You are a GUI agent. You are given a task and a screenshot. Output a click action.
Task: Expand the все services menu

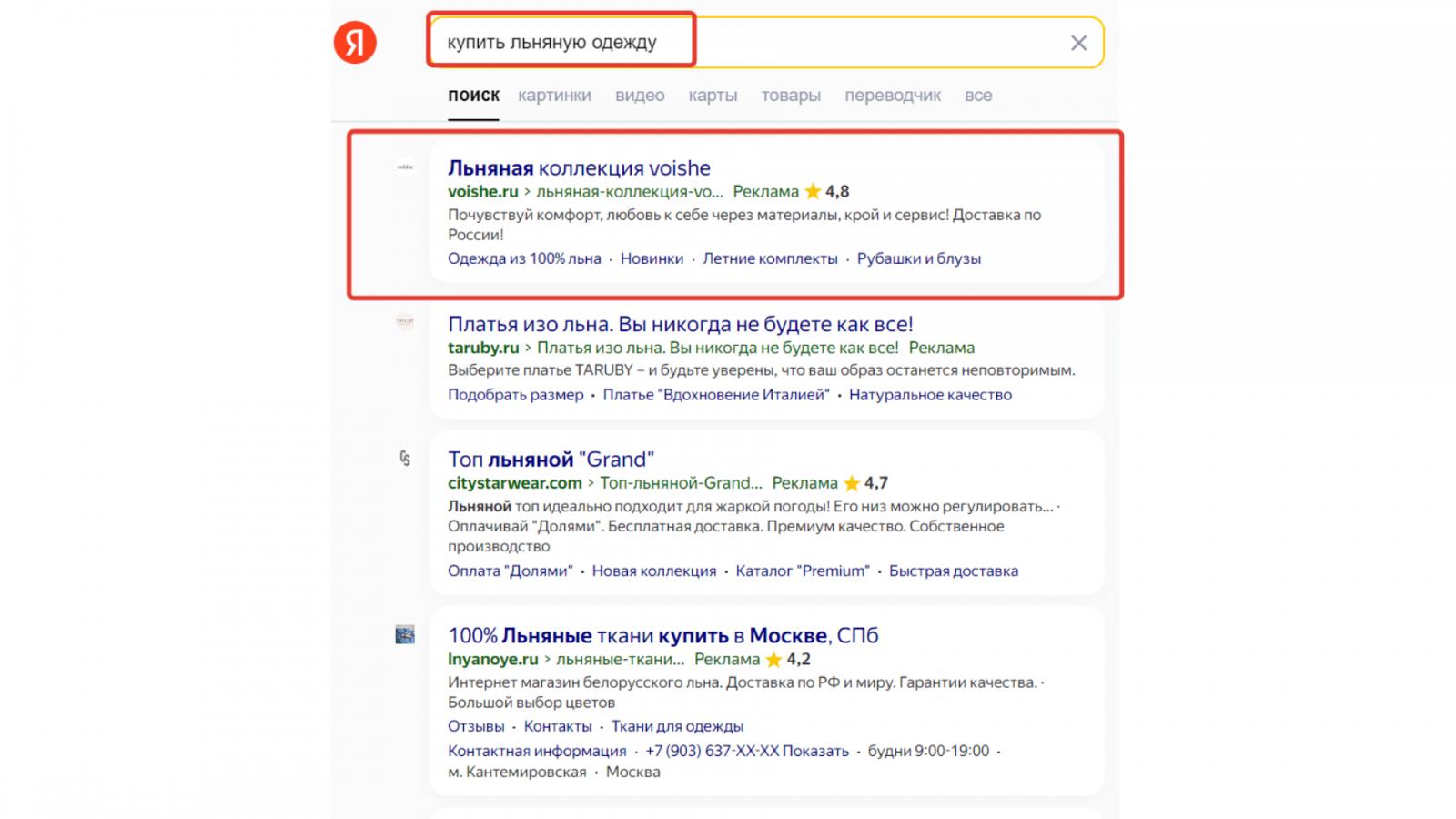pos(978,96)
